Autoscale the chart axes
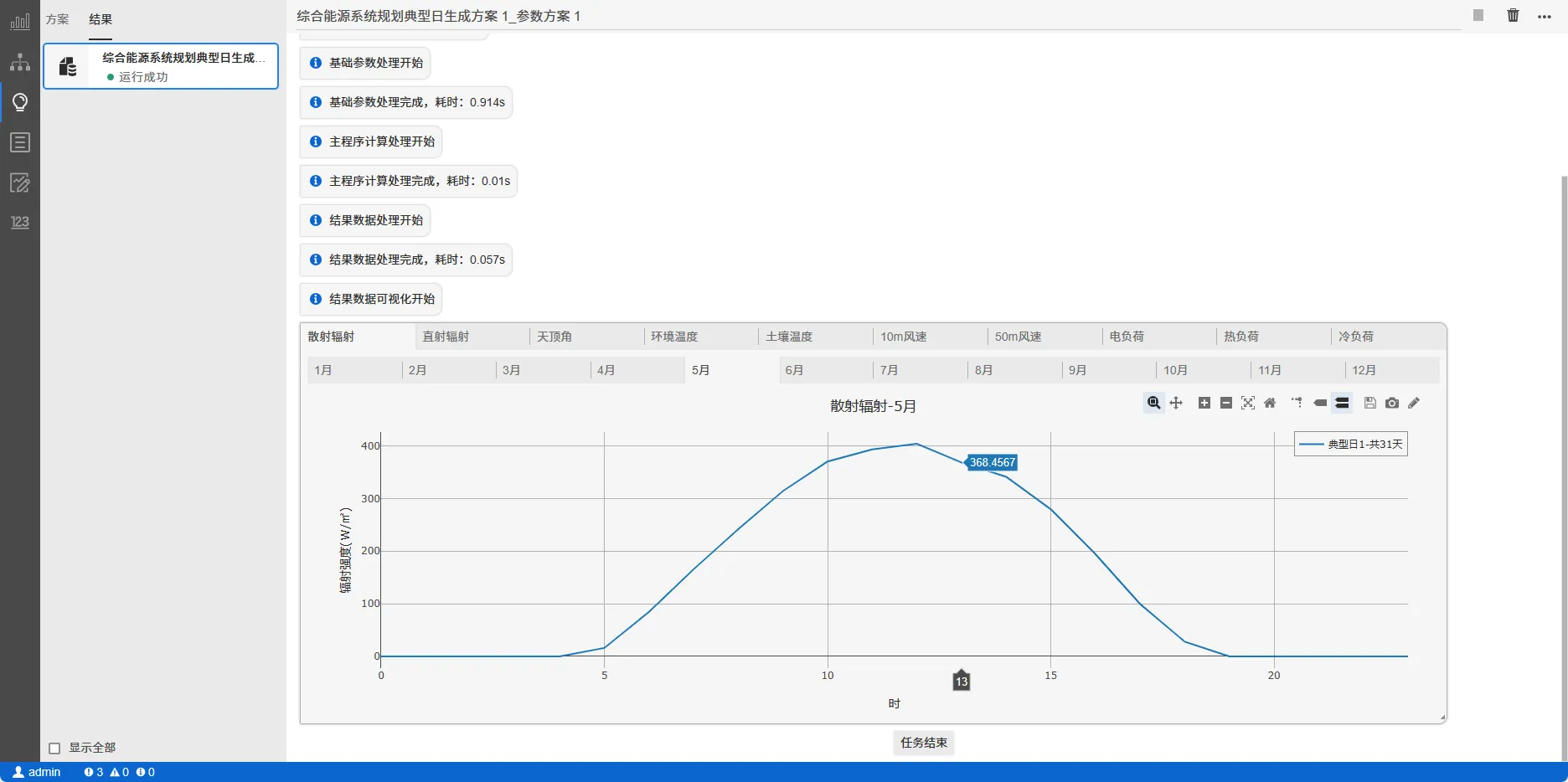1568x782 pixels. pyautogui.click(x=1247, y=403)
